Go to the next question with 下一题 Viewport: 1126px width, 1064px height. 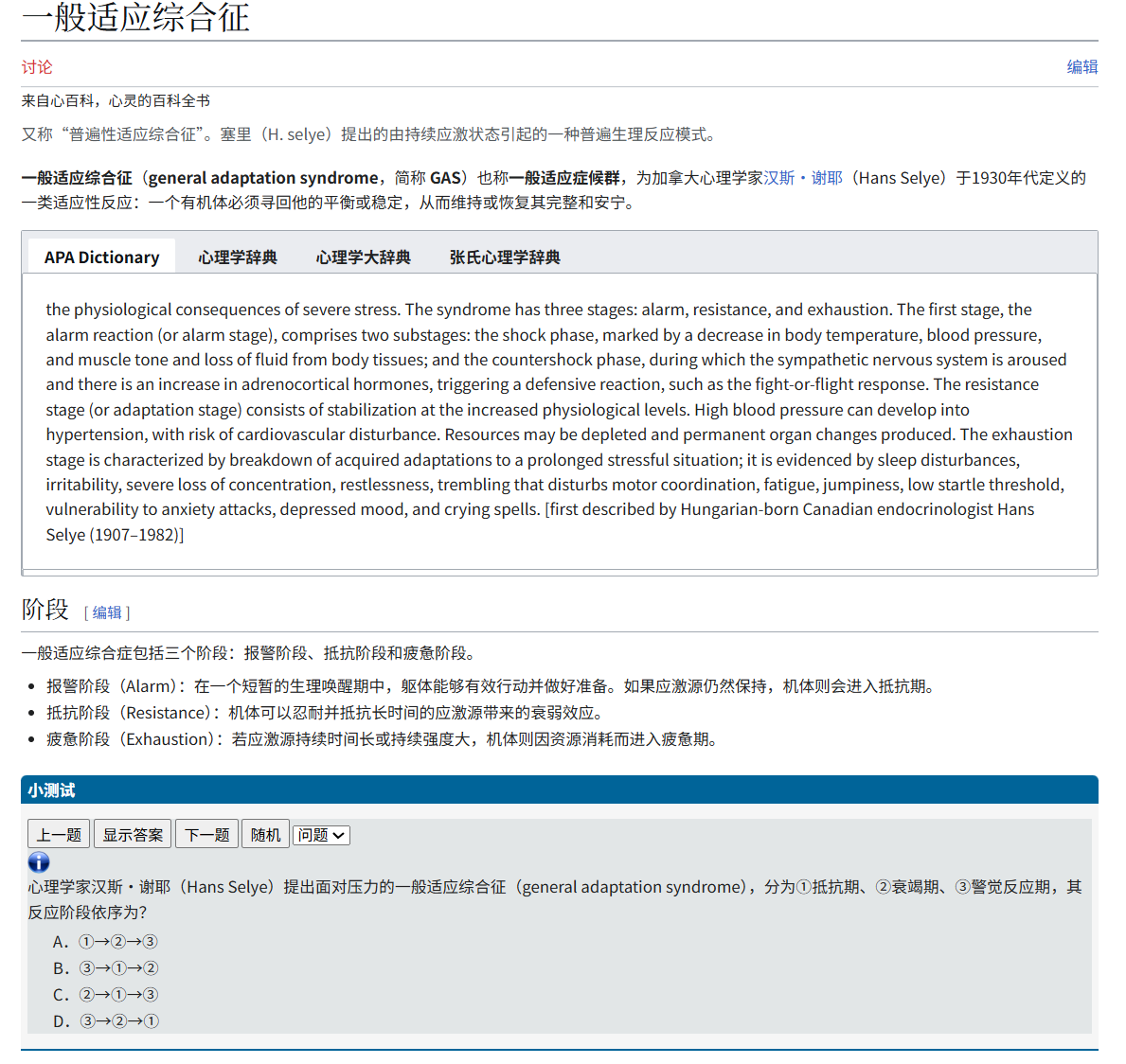[x=206, y=833]
